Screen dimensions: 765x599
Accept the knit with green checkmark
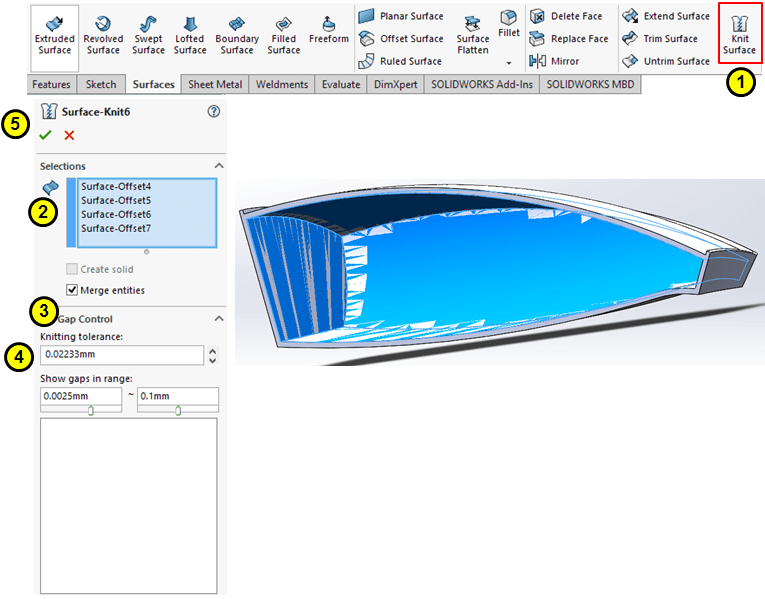46,135
